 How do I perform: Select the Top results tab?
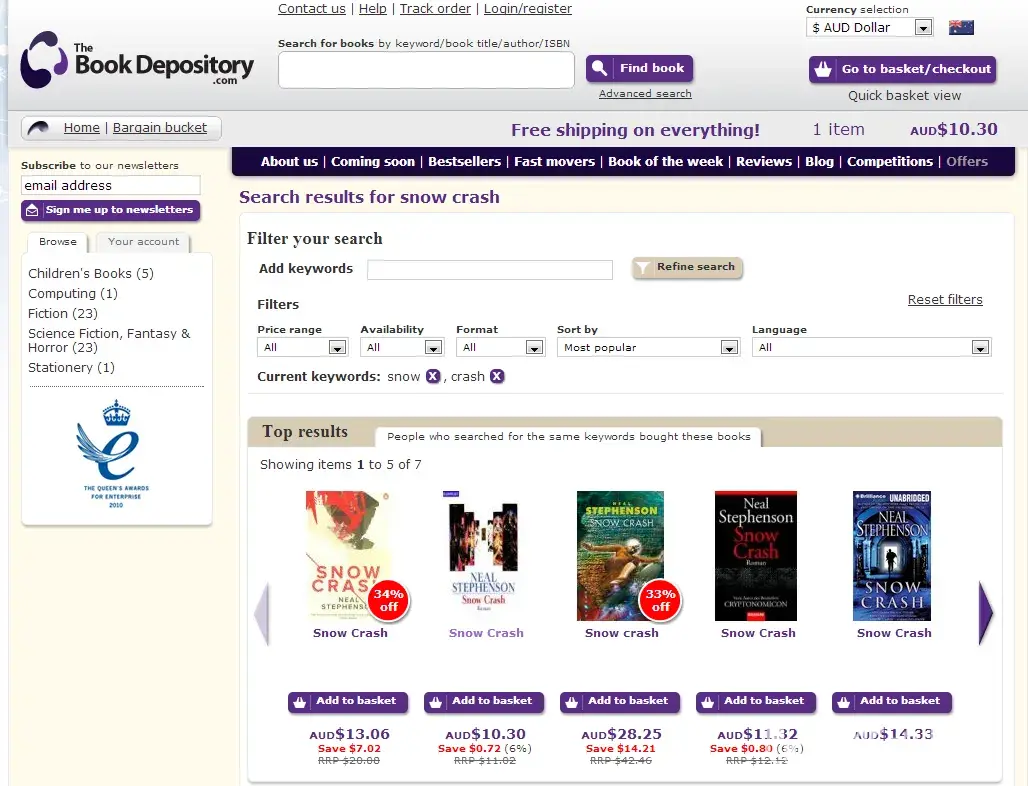tap(305, 431)
